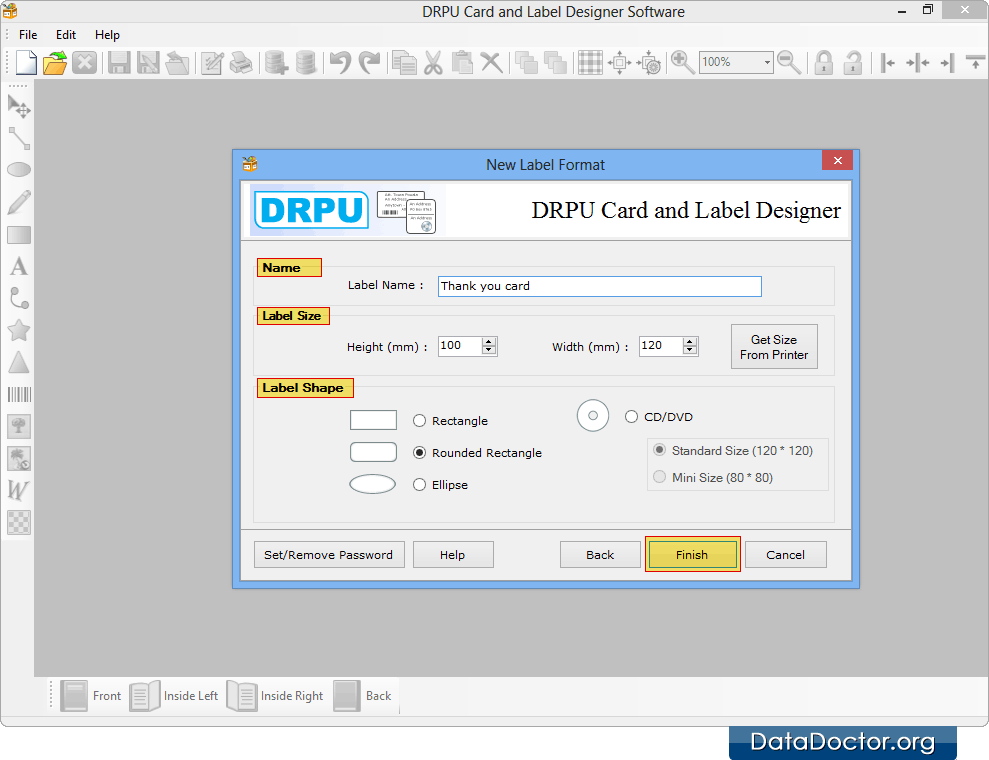Toggle the grid view icon
The width and height of the screenshot is (989, 760).
click(590, 62)
